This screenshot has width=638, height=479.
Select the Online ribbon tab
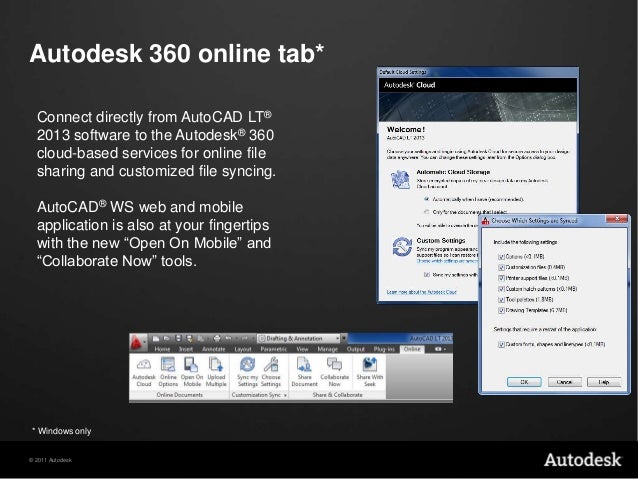[412, 349]
